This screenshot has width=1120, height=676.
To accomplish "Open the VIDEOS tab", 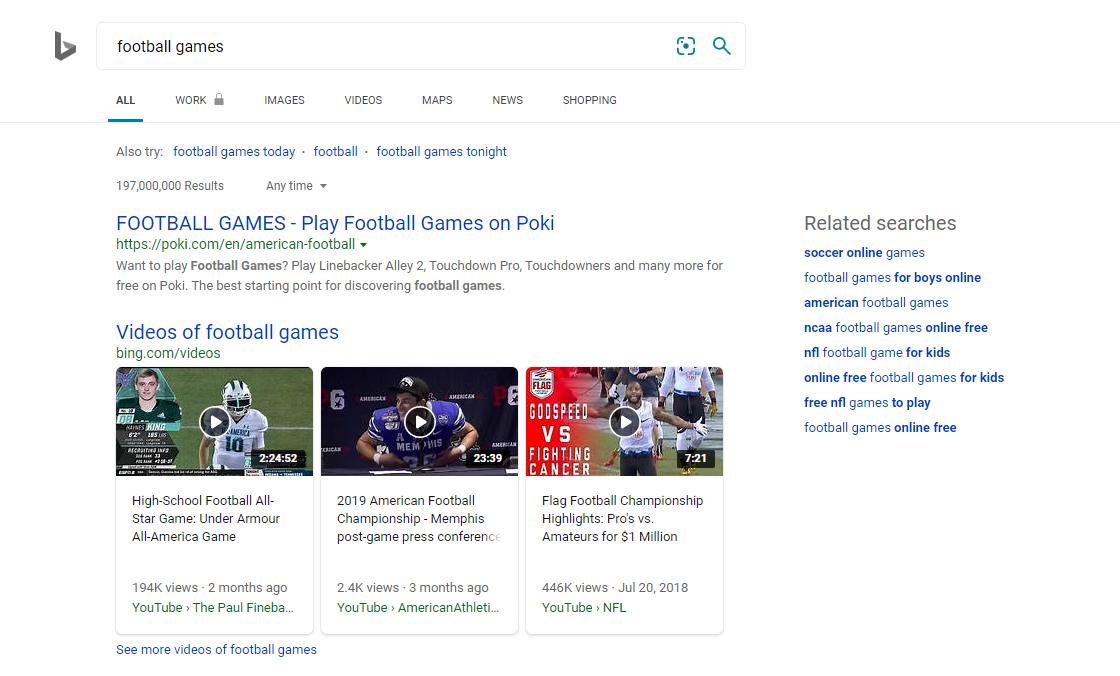I will point(363,100).
